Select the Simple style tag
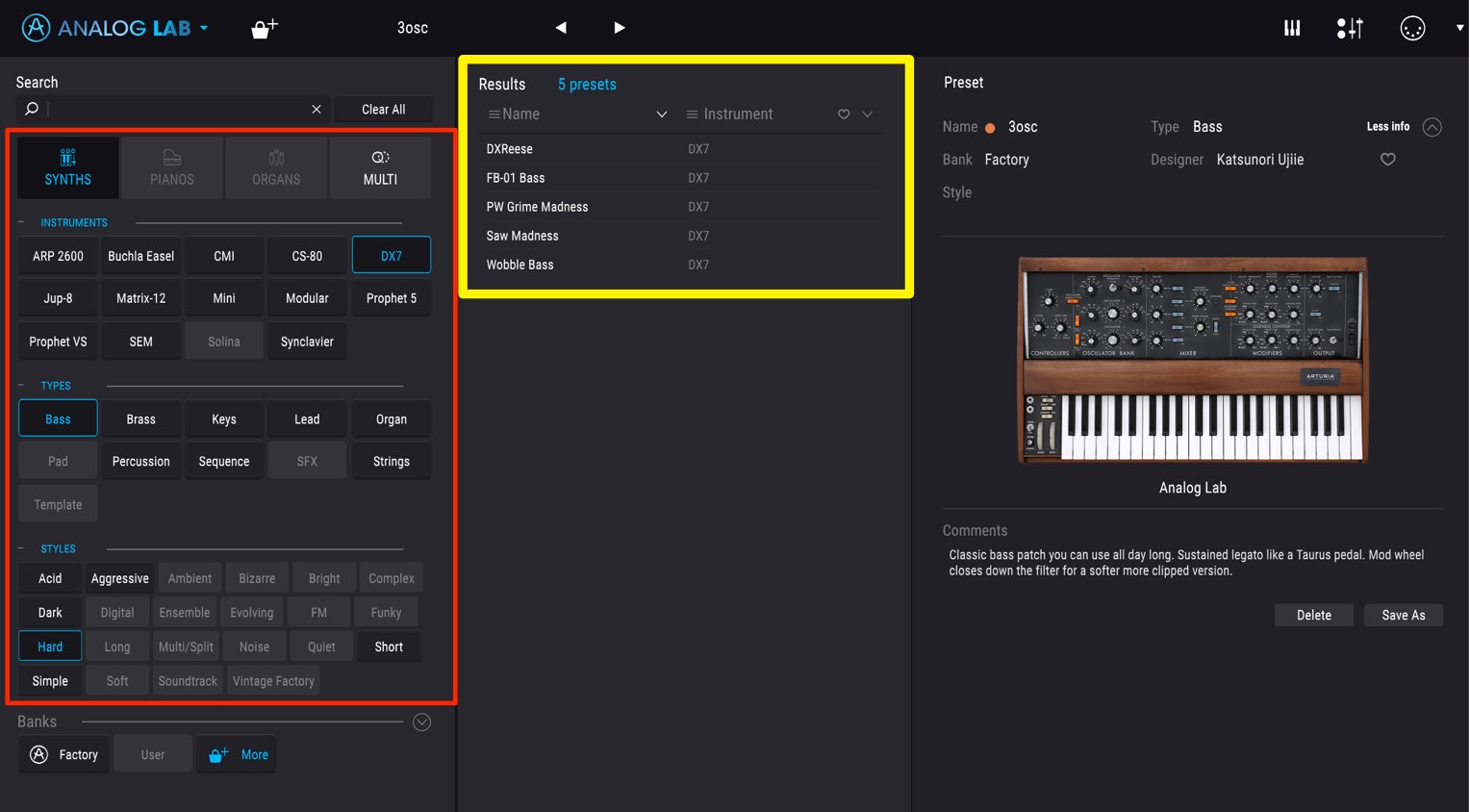 coord(50,681)
